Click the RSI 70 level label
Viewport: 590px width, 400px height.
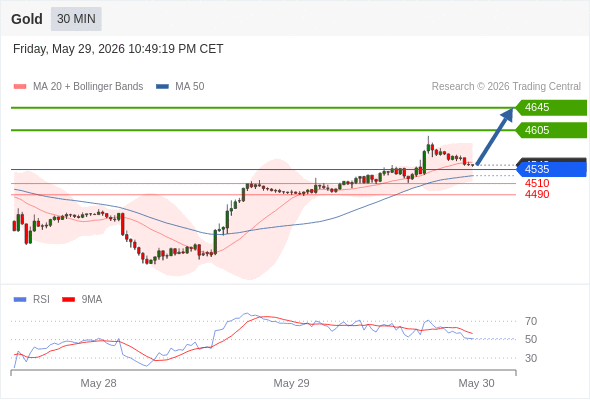point(531,321)
